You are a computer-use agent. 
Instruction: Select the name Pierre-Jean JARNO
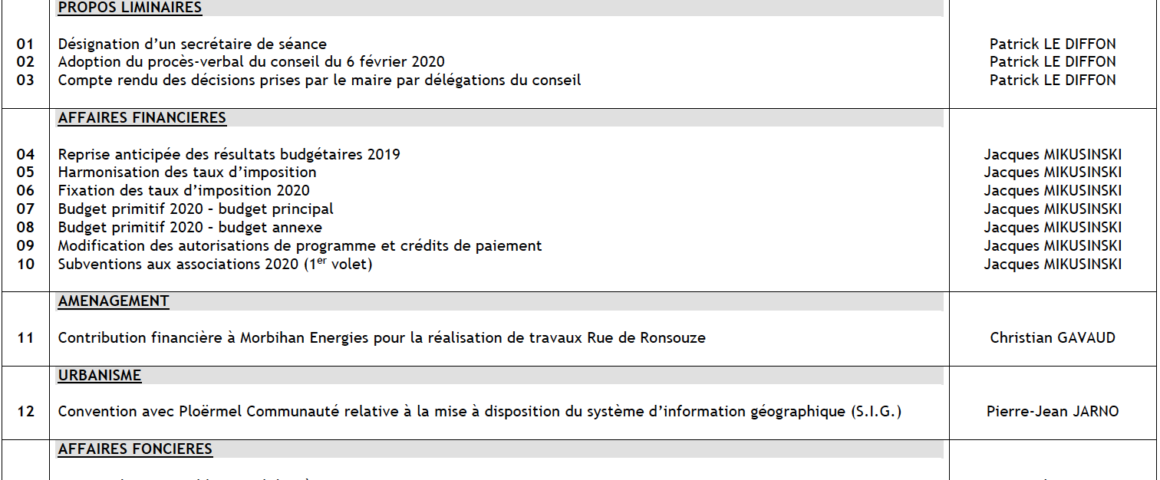(1052, 411)
